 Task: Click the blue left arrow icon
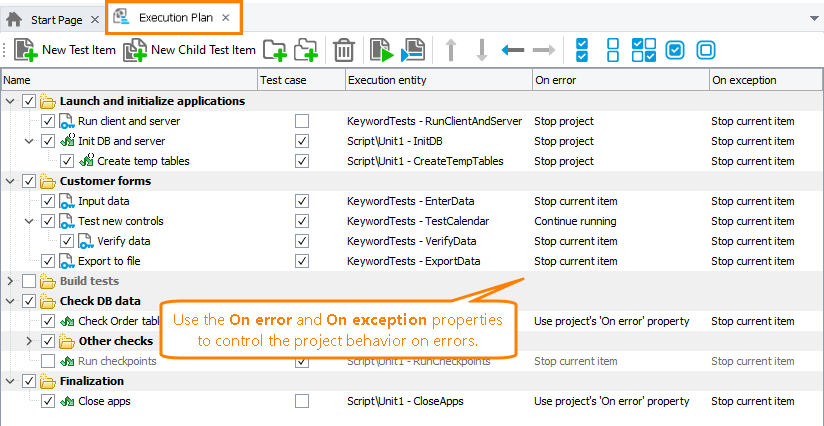click(513, 50)
